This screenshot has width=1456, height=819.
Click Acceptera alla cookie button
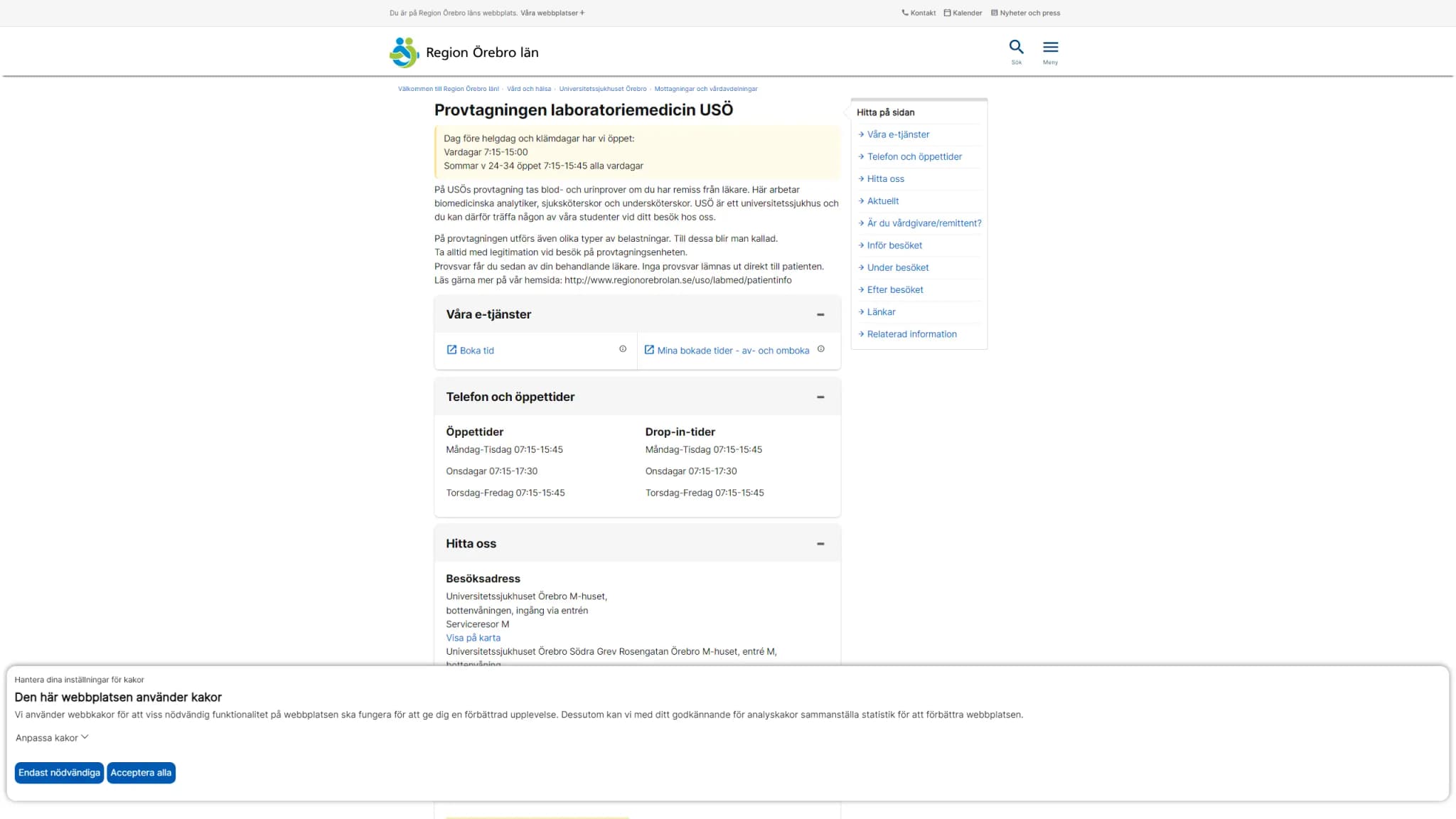click(x=141, y=773)
